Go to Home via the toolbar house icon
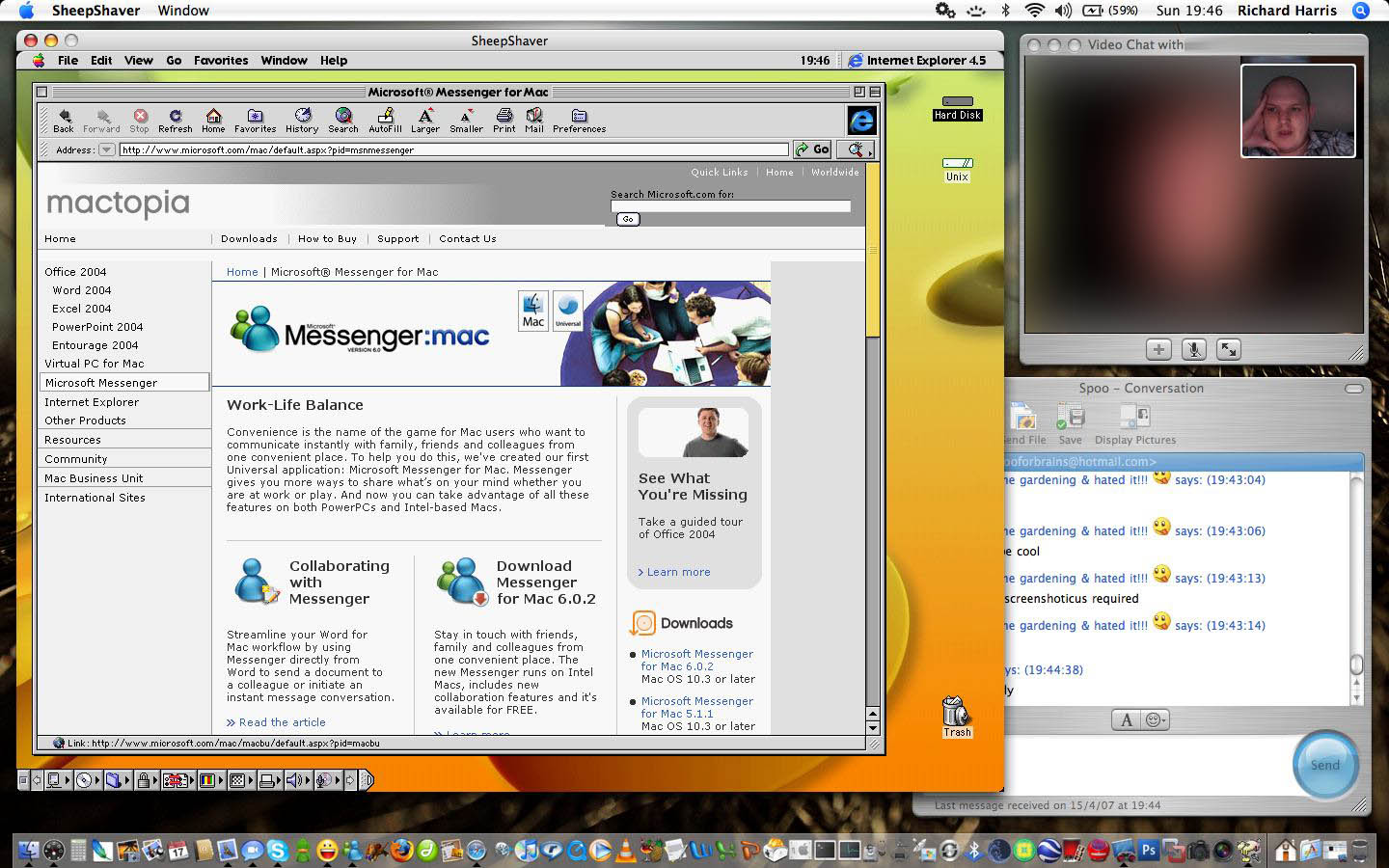The width and height of the screenshot is (1389, 868). pos(213,121)
